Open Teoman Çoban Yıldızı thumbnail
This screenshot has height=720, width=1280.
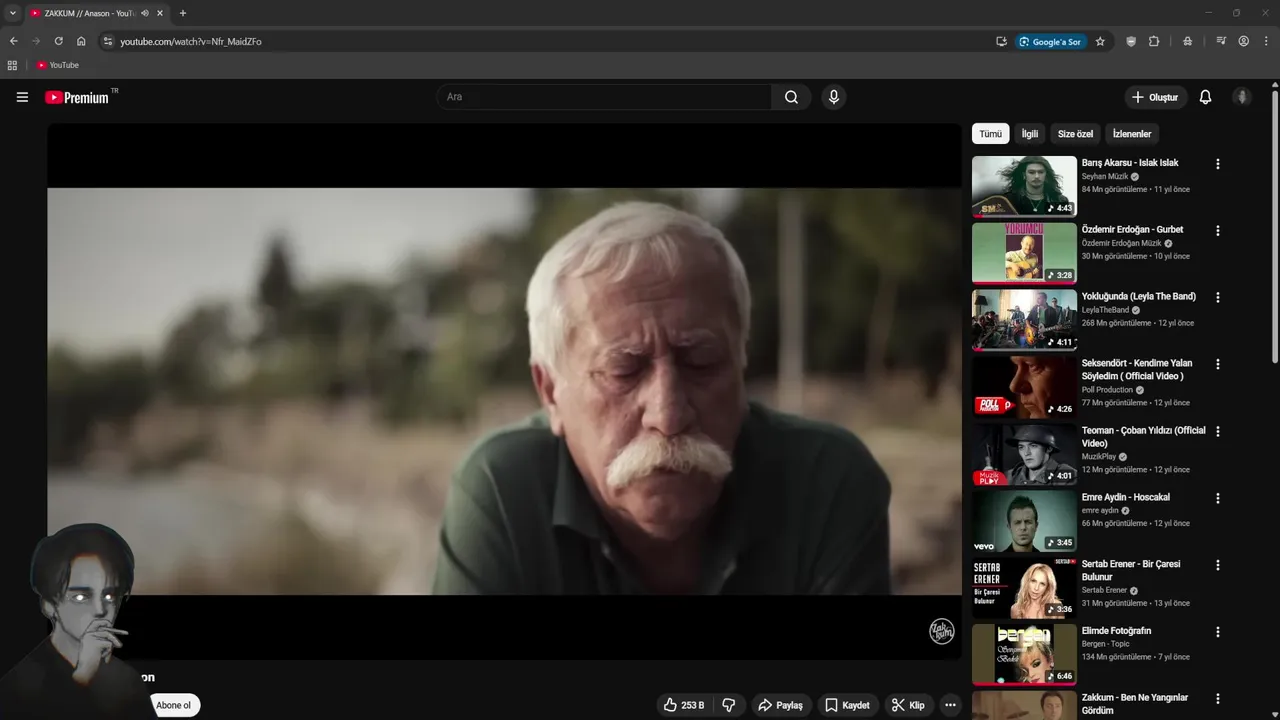tap(1024, 454)
